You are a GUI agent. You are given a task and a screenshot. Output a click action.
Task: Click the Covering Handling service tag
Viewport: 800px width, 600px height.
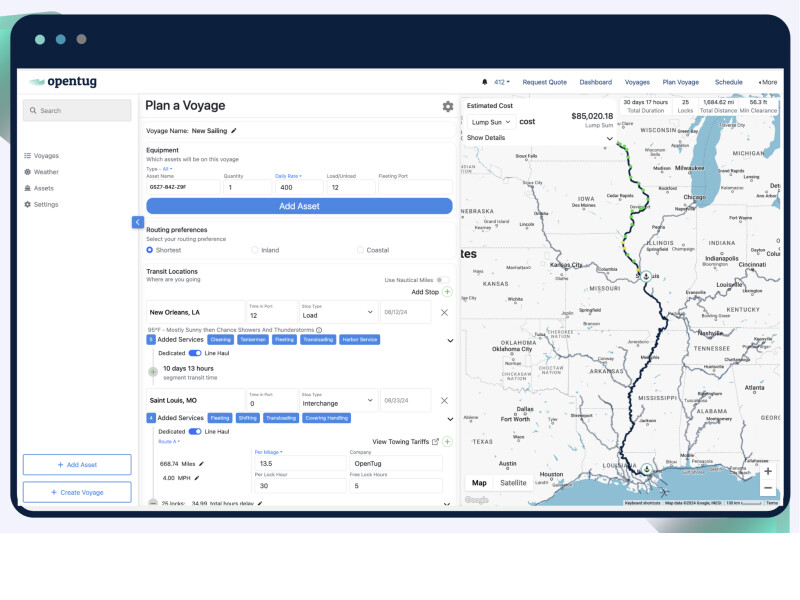click(x=327, y=418)
